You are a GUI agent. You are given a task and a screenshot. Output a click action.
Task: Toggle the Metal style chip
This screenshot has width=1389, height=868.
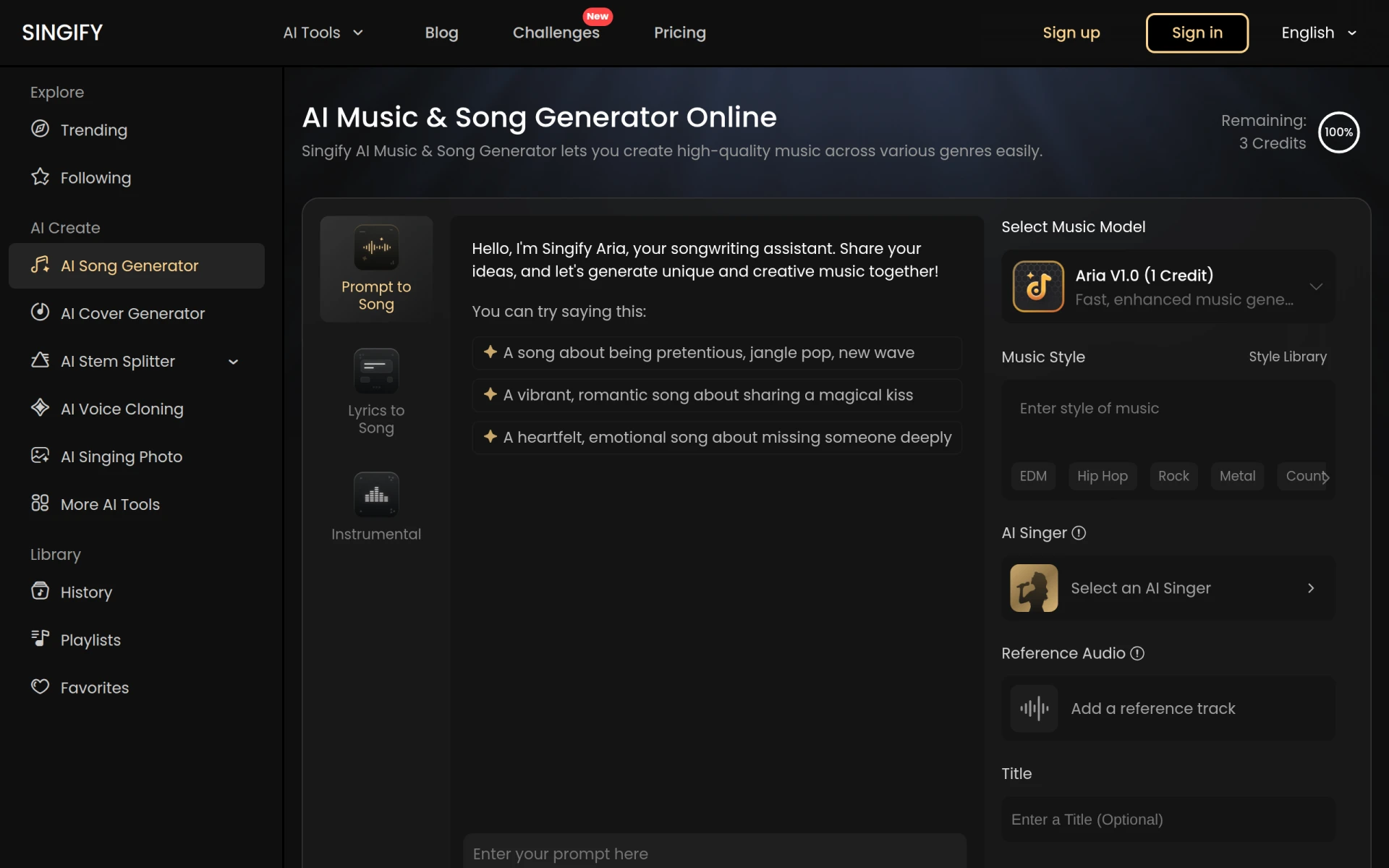click(1237, 476)
